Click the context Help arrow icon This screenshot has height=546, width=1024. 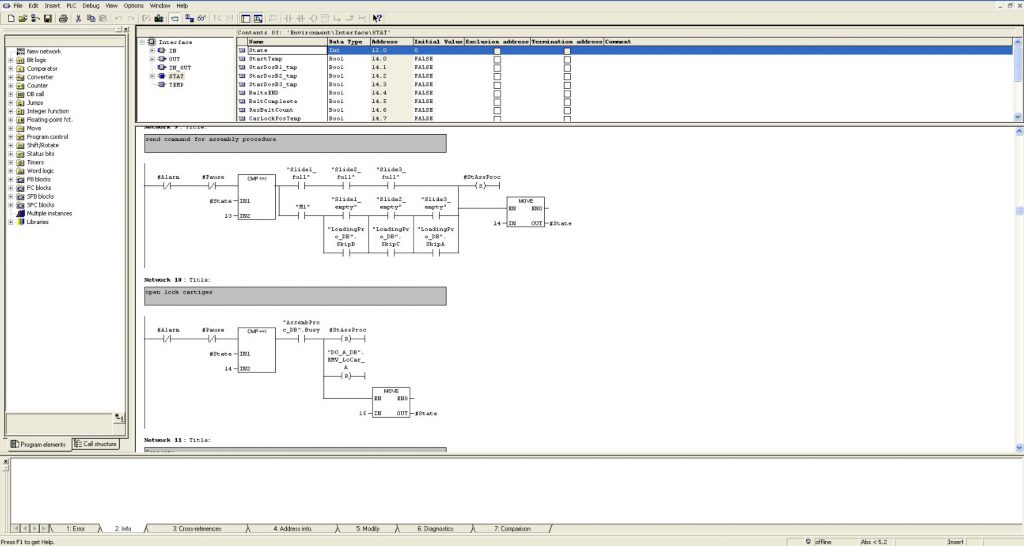tap(377, 18)
